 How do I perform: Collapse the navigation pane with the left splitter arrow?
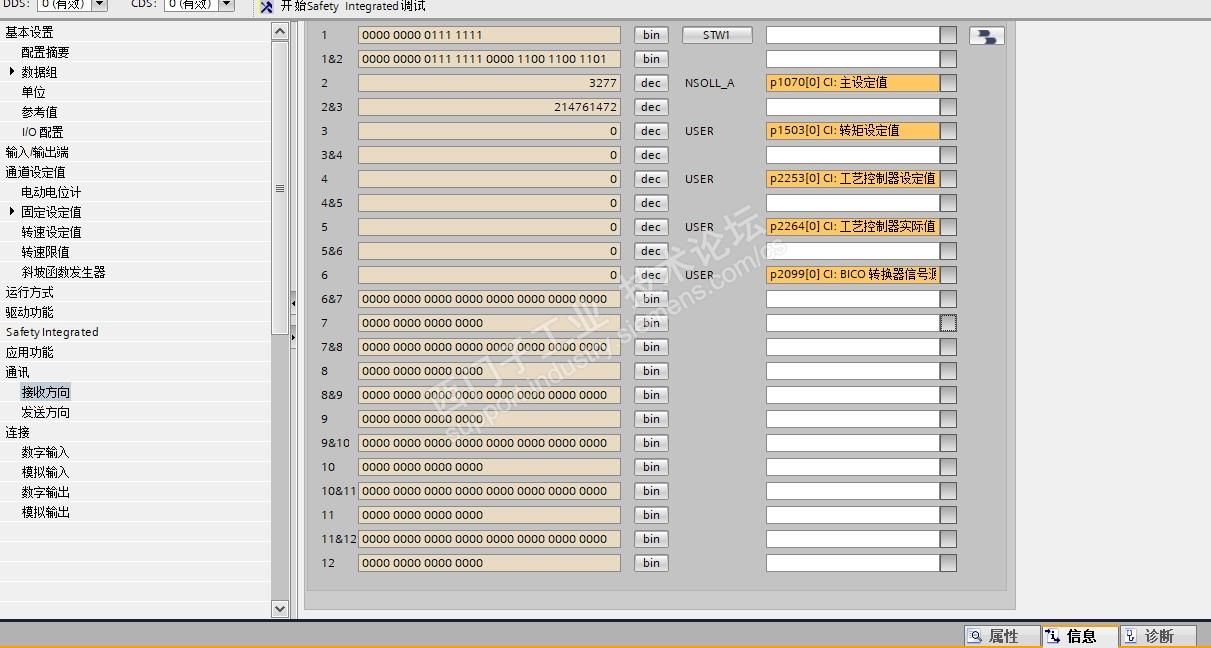click(293, 301)
